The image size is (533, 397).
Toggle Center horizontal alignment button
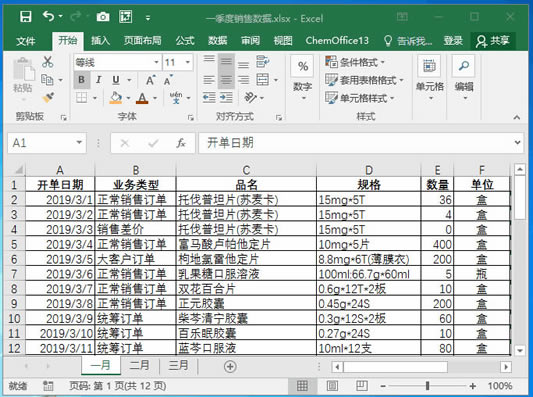(x=226, y=80)
